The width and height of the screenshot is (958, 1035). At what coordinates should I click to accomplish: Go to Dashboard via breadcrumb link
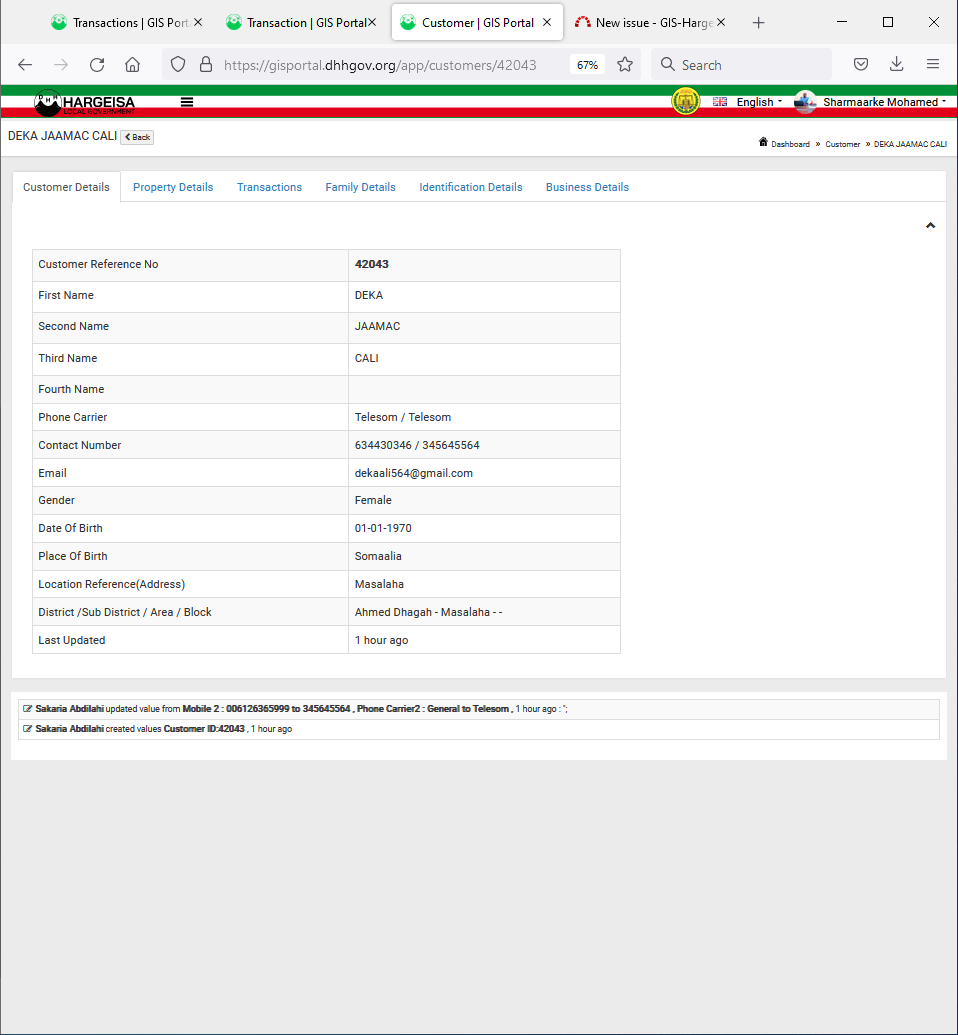click(790, 144)
